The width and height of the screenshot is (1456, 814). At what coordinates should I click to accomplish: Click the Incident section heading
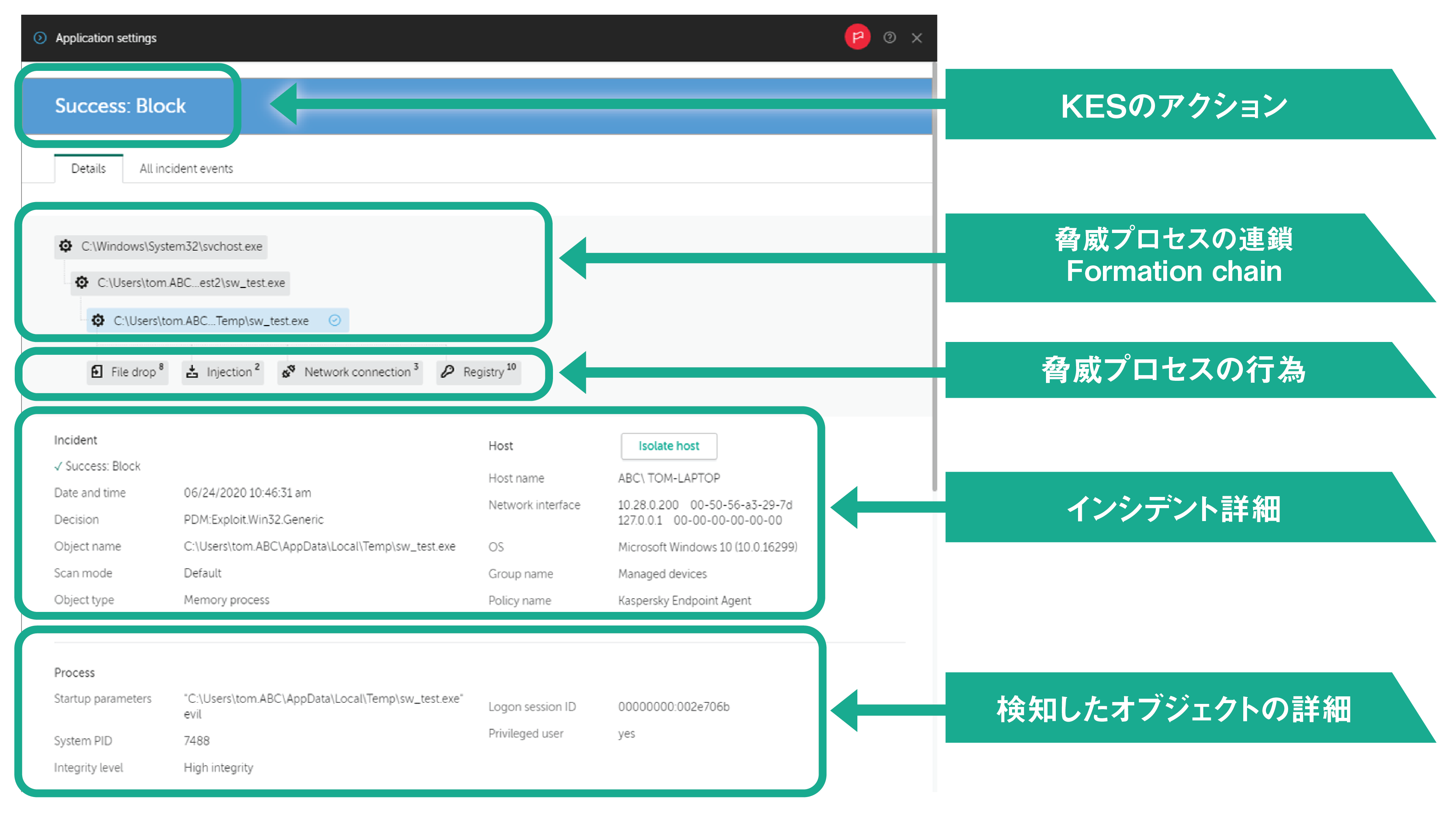pyautogui.click(x=75, y=440)
